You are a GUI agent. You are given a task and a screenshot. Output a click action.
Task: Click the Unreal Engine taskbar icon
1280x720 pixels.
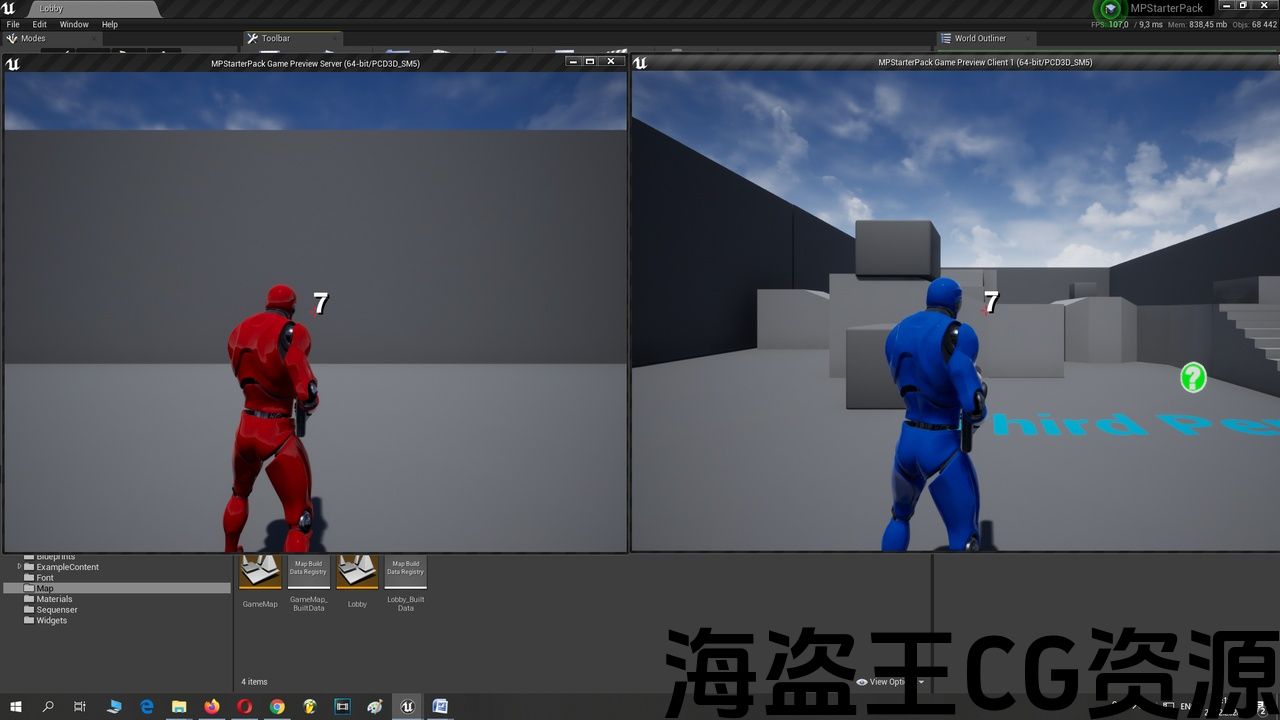point(407,707)
